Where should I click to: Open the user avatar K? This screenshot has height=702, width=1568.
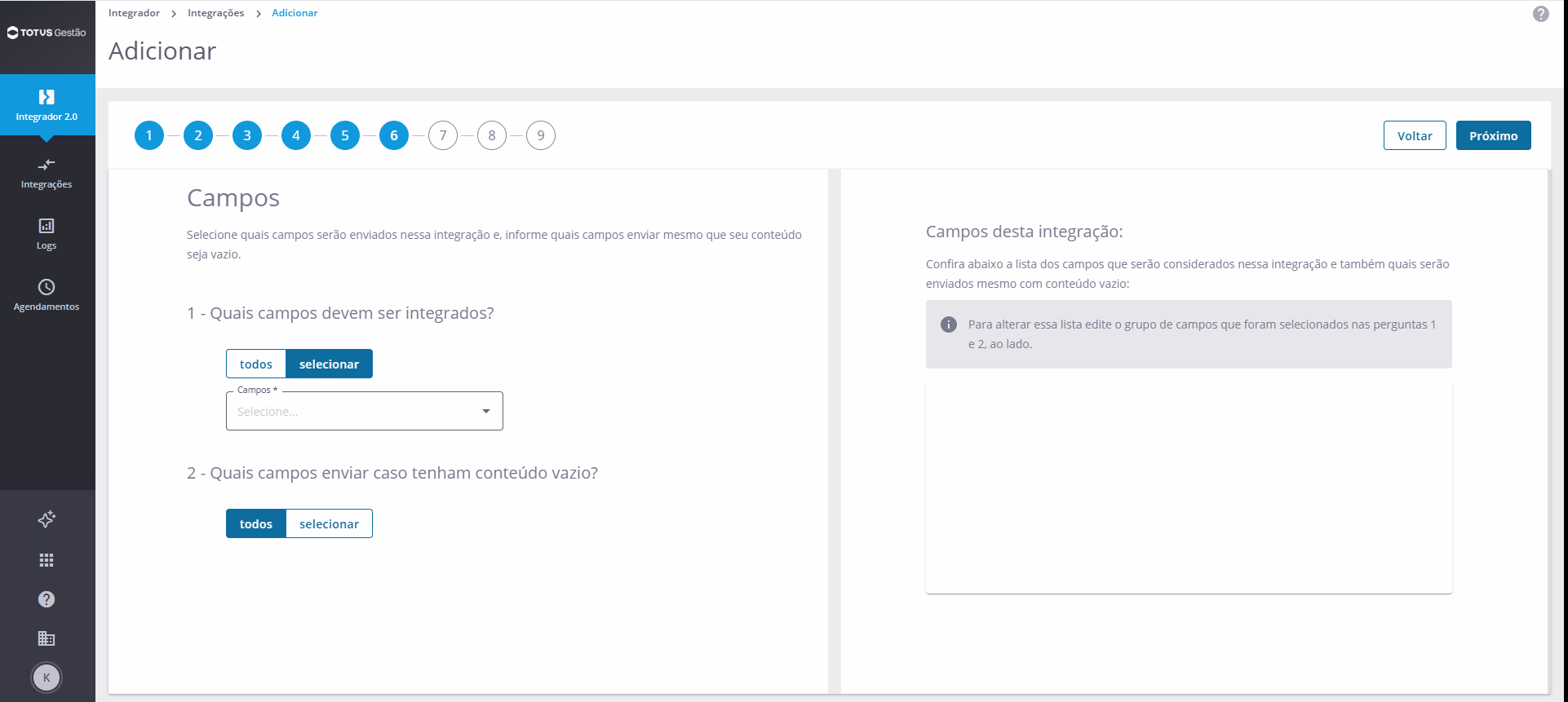click(47, 678)
